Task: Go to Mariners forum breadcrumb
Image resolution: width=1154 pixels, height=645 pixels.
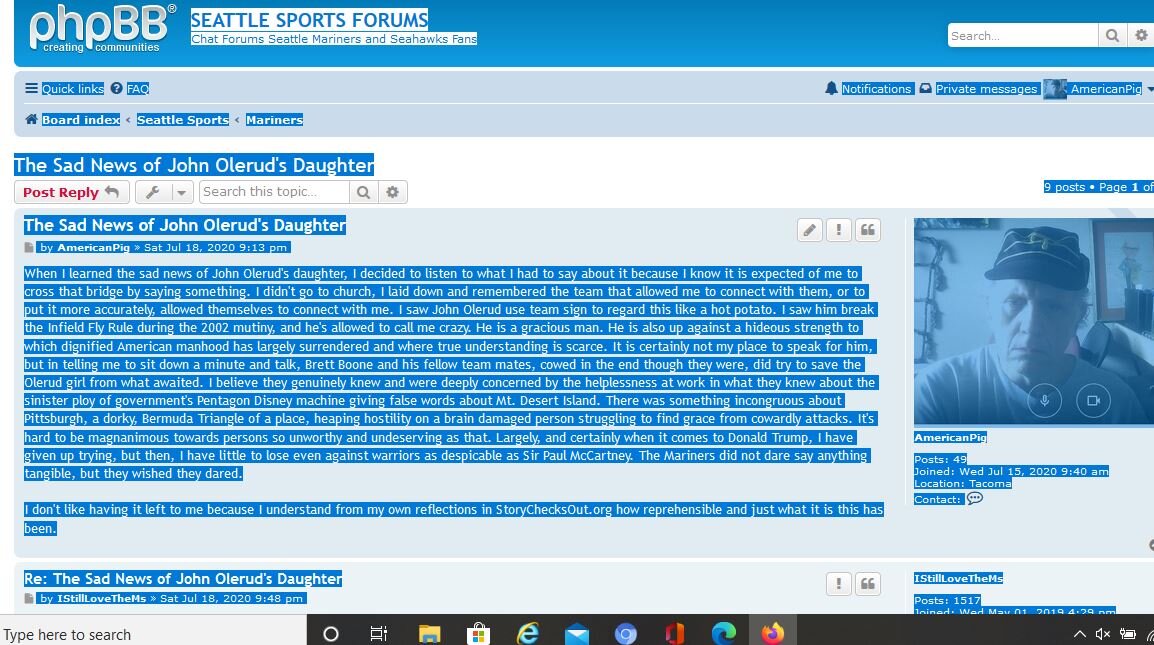Action: 275,119
